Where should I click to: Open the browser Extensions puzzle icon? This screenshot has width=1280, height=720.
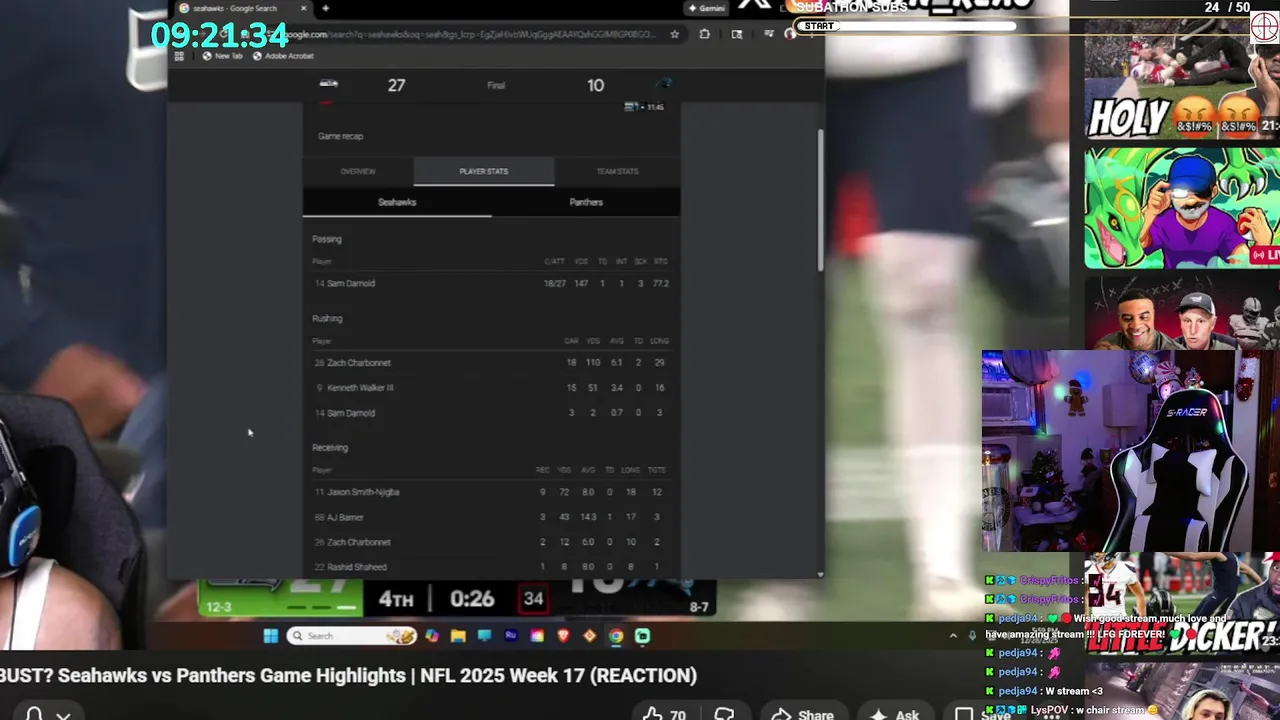pyautogui.click(x=705, y=34)
